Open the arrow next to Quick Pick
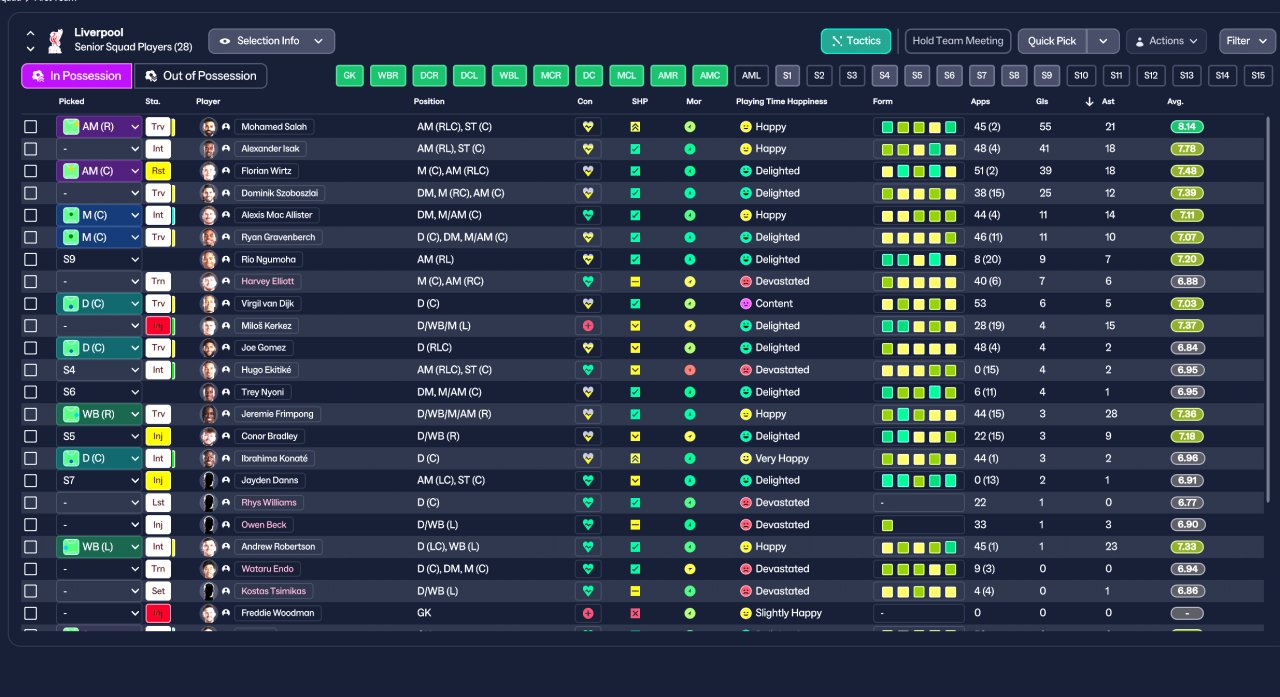Viewport: 1280px width, 697px height. point(1102,41)
